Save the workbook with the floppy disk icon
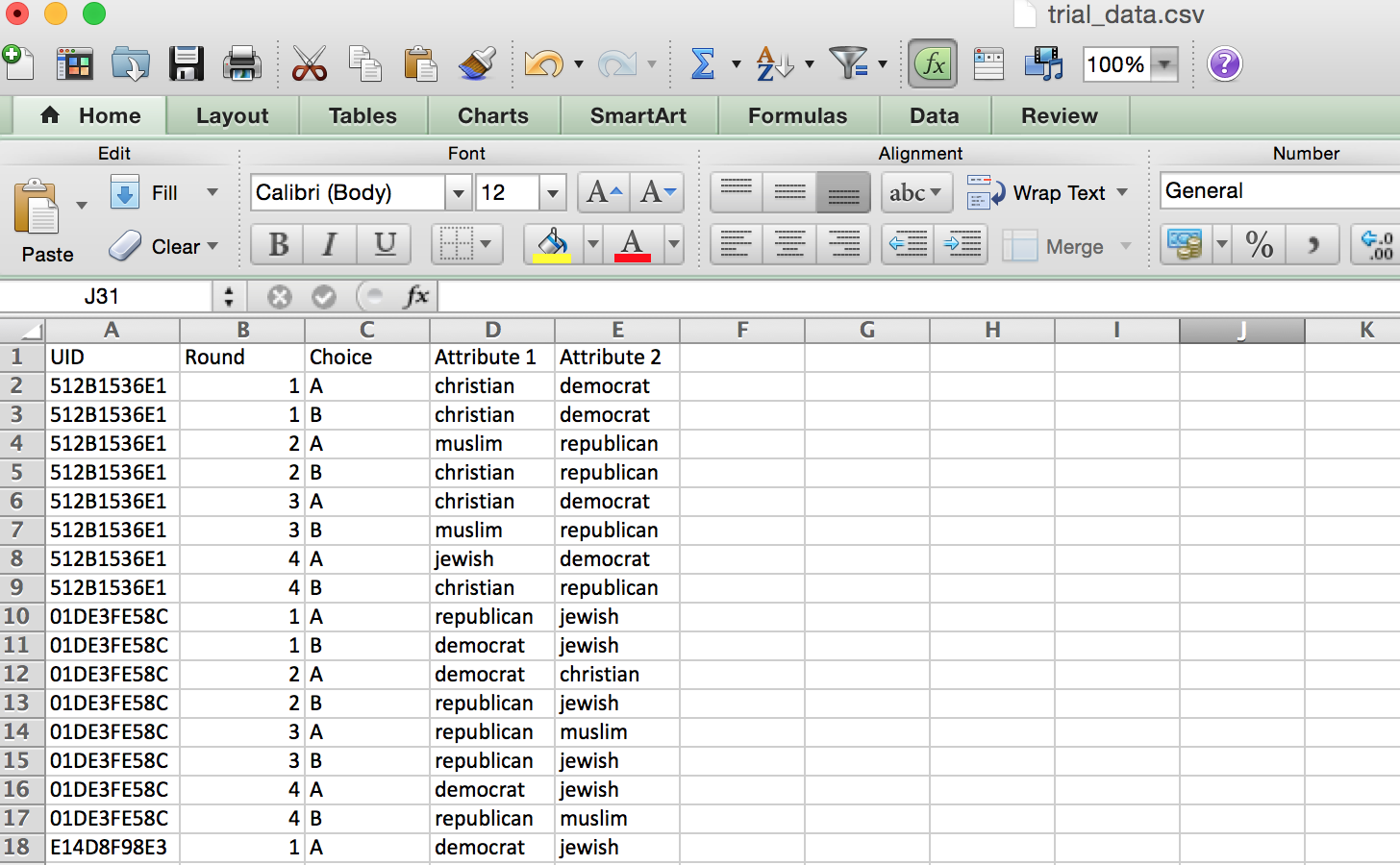1400x865 pixels. [x=186, y=64]
